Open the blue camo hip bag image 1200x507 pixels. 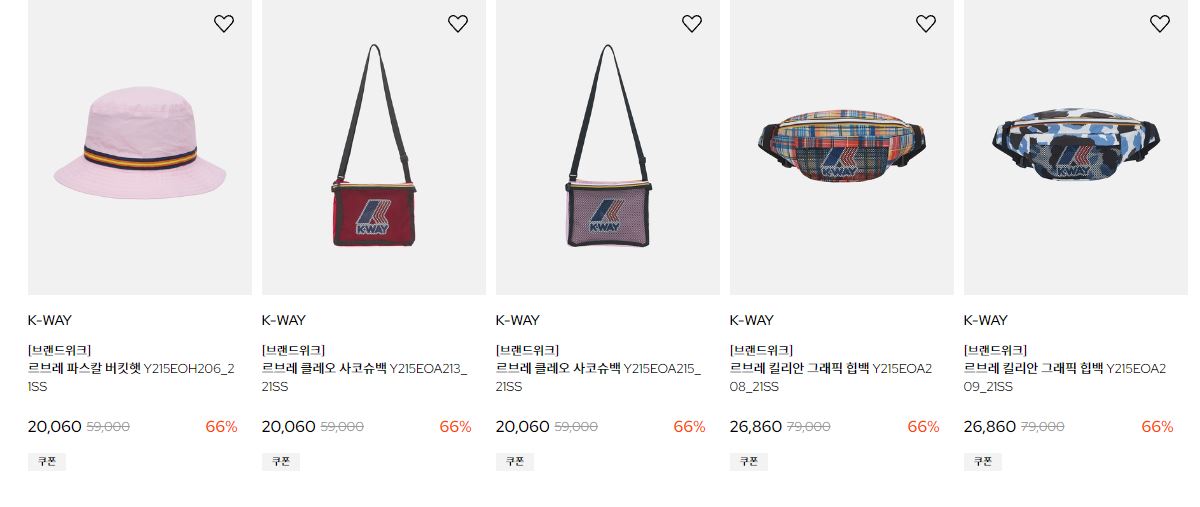coord(1076,147)
